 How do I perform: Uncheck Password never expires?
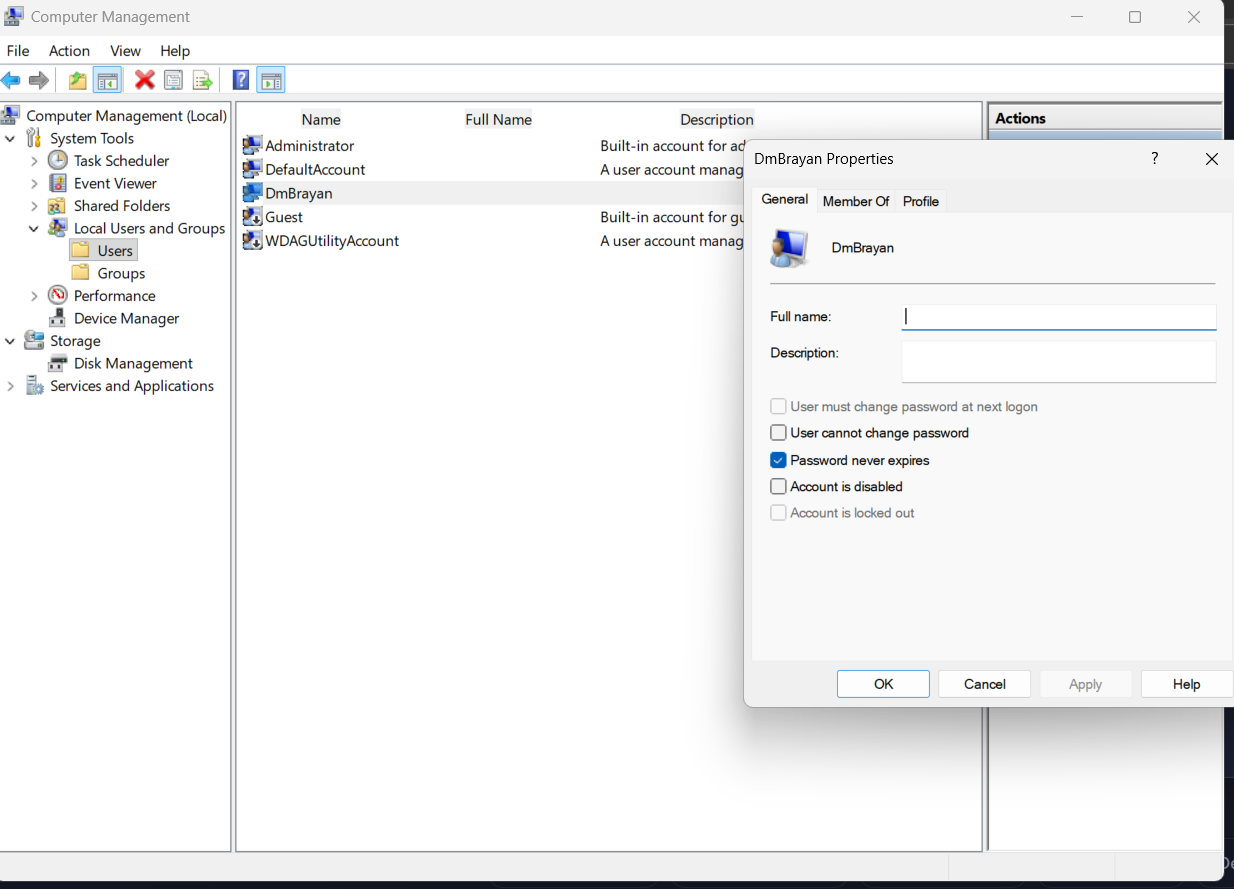(x=778, y=460)
